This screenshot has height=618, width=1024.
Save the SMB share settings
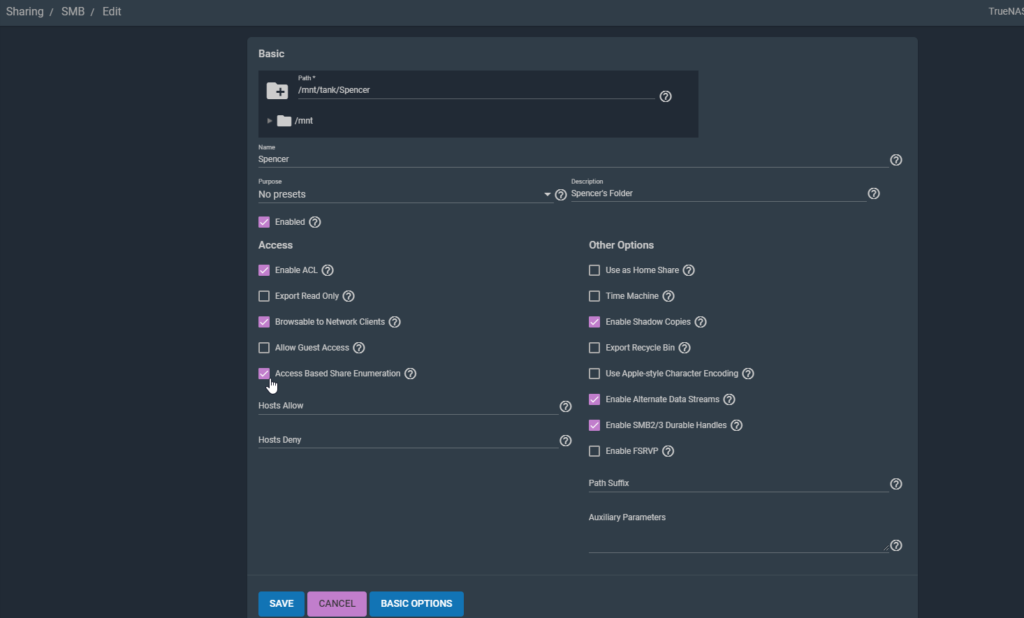pos(281,604)
